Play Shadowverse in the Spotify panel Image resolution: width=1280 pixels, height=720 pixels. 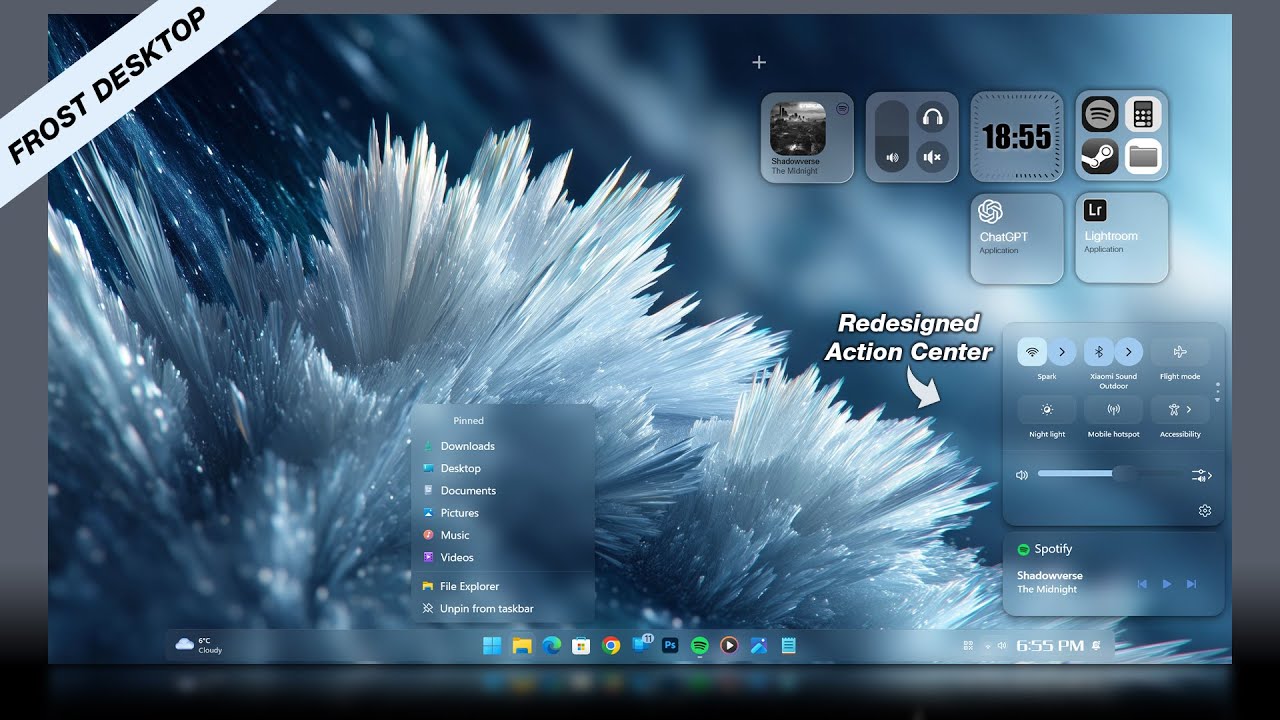pos(1166,584)
